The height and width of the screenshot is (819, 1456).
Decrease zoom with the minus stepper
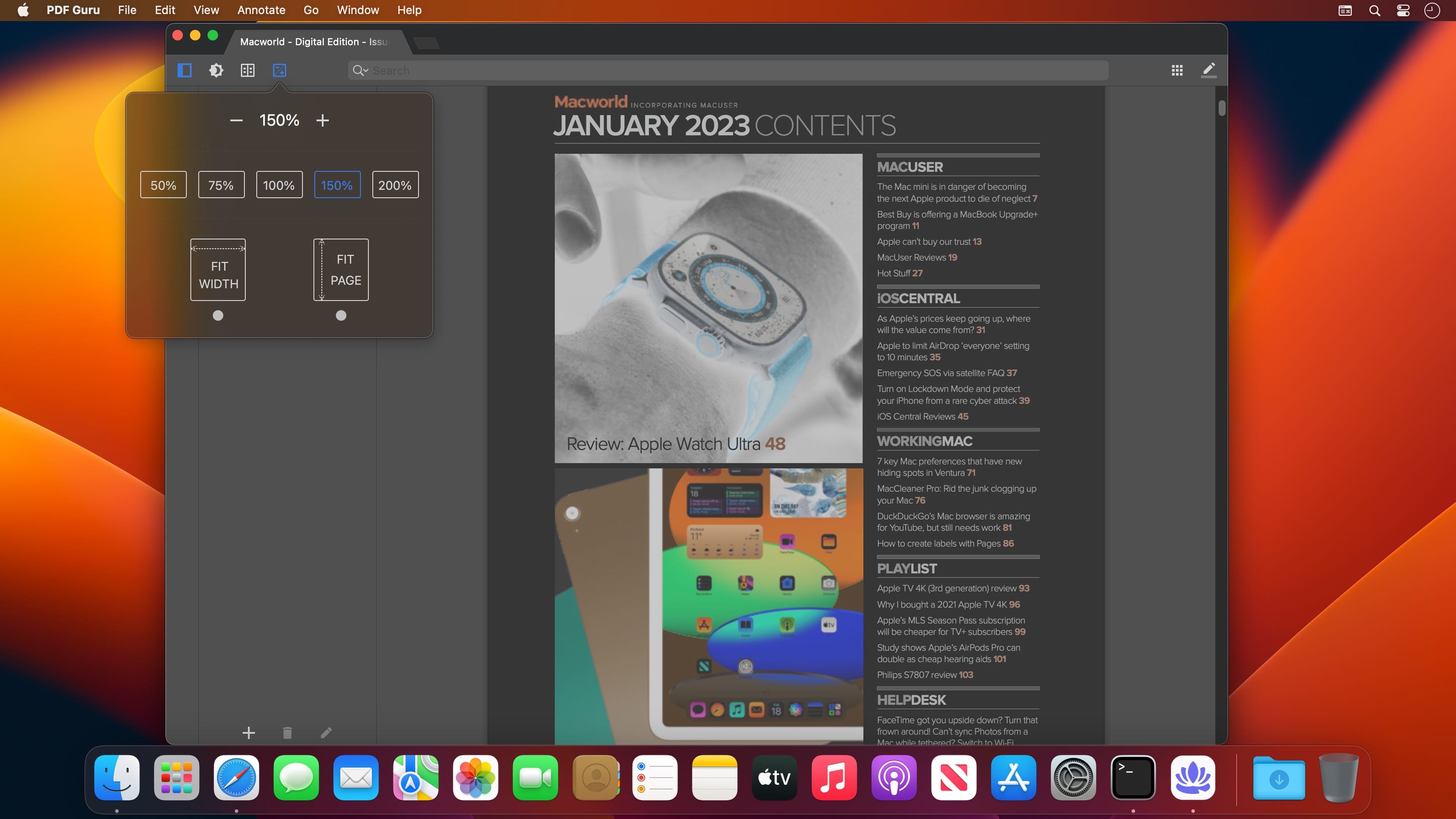point(236,120)
